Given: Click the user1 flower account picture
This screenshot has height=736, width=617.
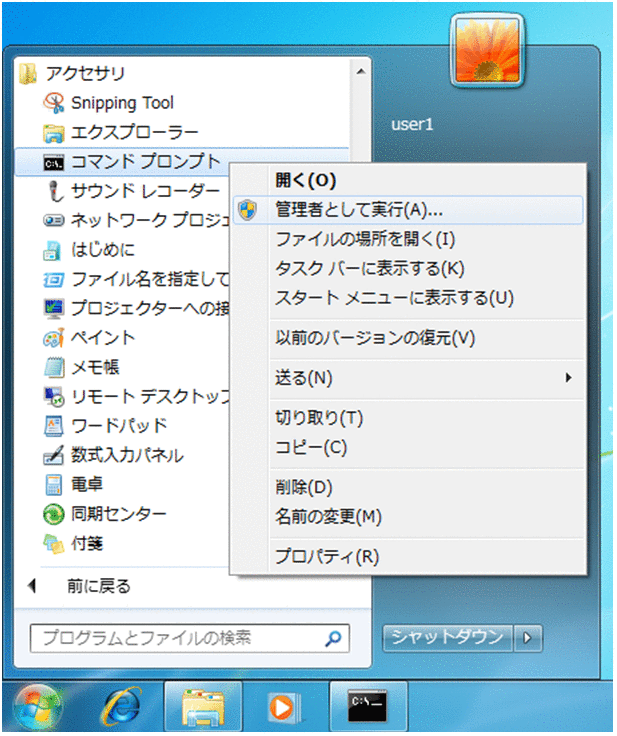Looking at the screenshot, I should pyautogui.click(x=487, y=51).
